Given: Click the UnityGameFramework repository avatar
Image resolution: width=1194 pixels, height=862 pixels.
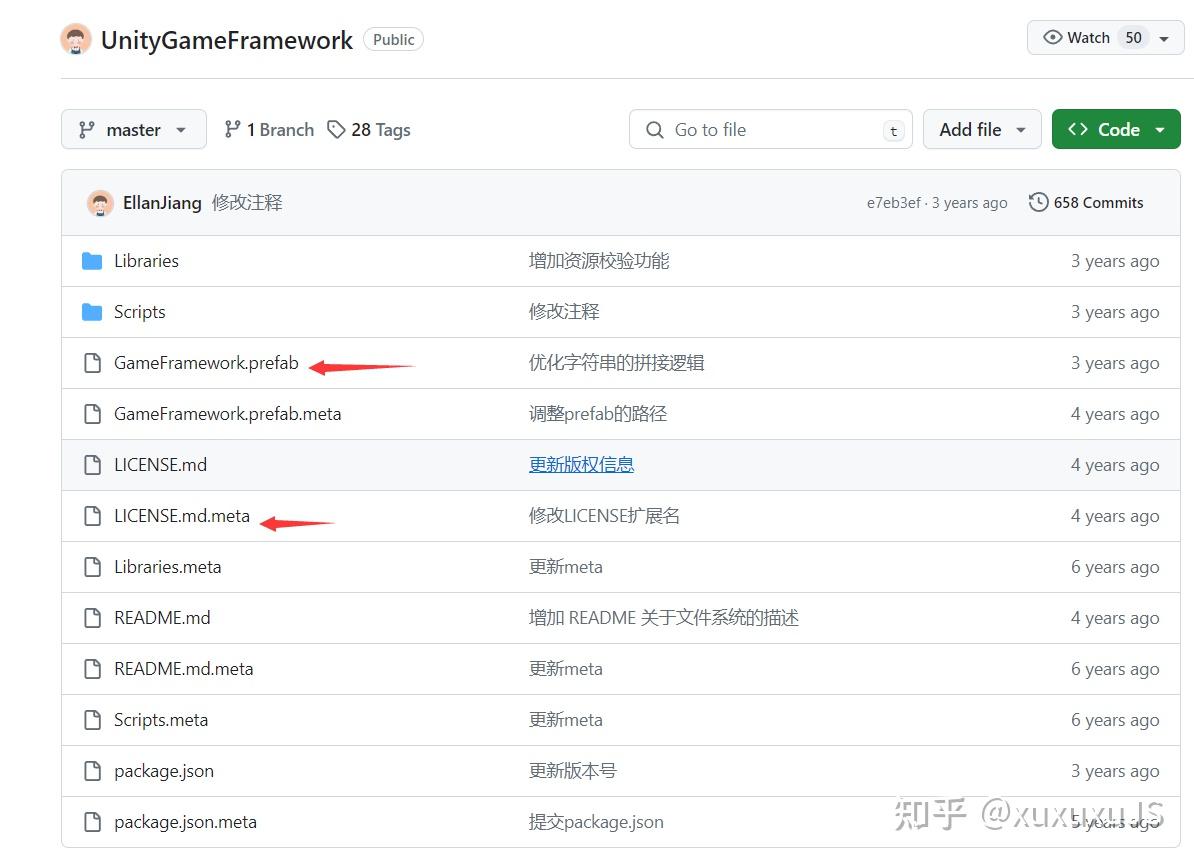Looking at the screenshot, I should pyautogui.click(x=76, y=39).
